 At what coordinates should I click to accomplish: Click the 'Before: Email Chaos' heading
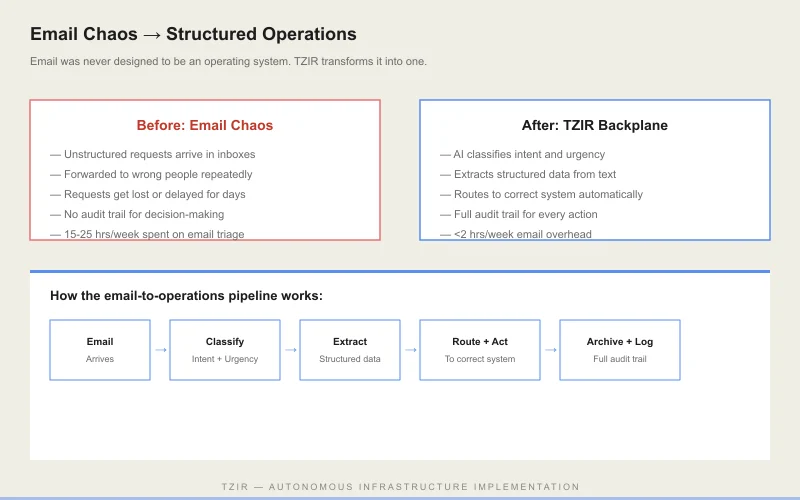[x=205, y=126]
